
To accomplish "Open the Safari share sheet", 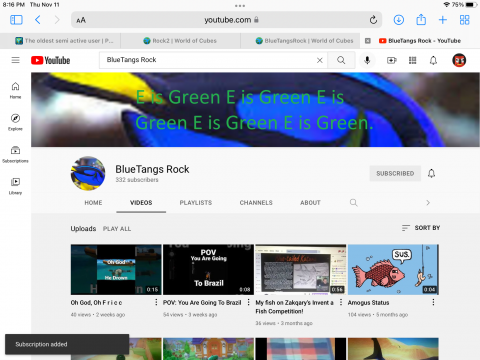I will (421, 20).
